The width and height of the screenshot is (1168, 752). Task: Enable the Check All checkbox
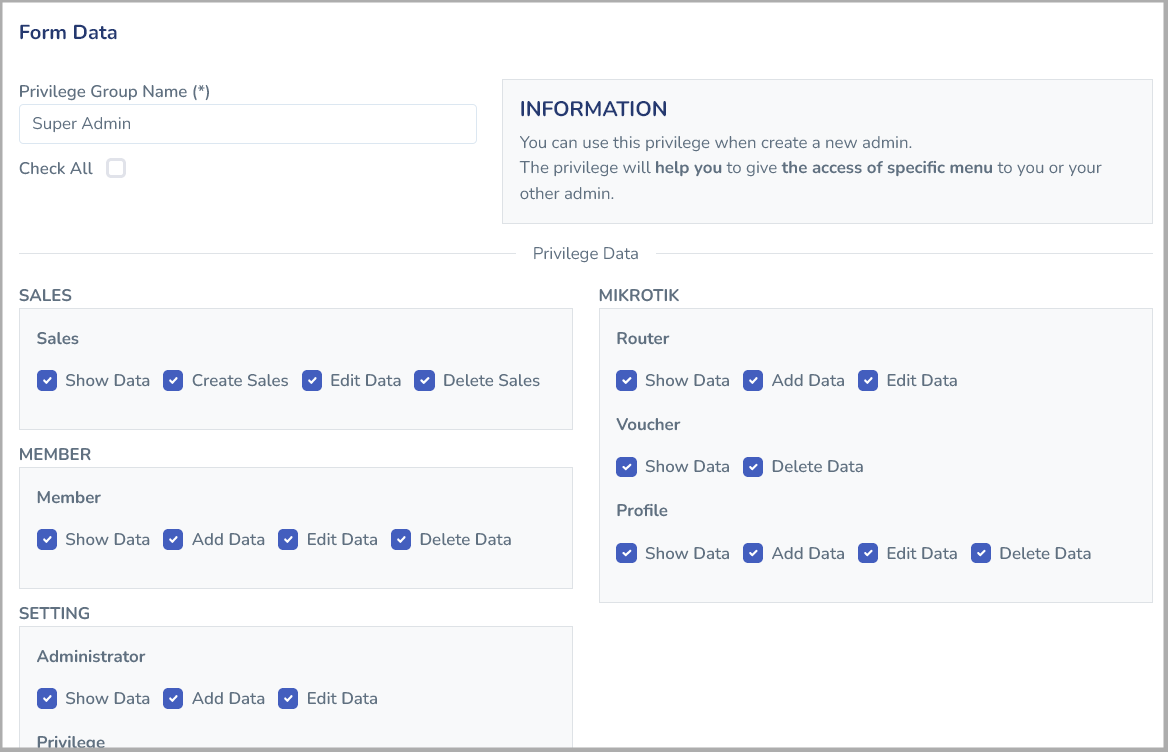116,168
